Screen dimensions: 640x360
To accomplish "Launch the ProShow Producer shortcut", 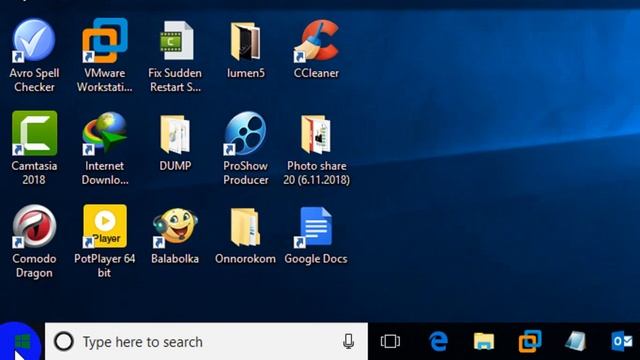I will point(245,133).
